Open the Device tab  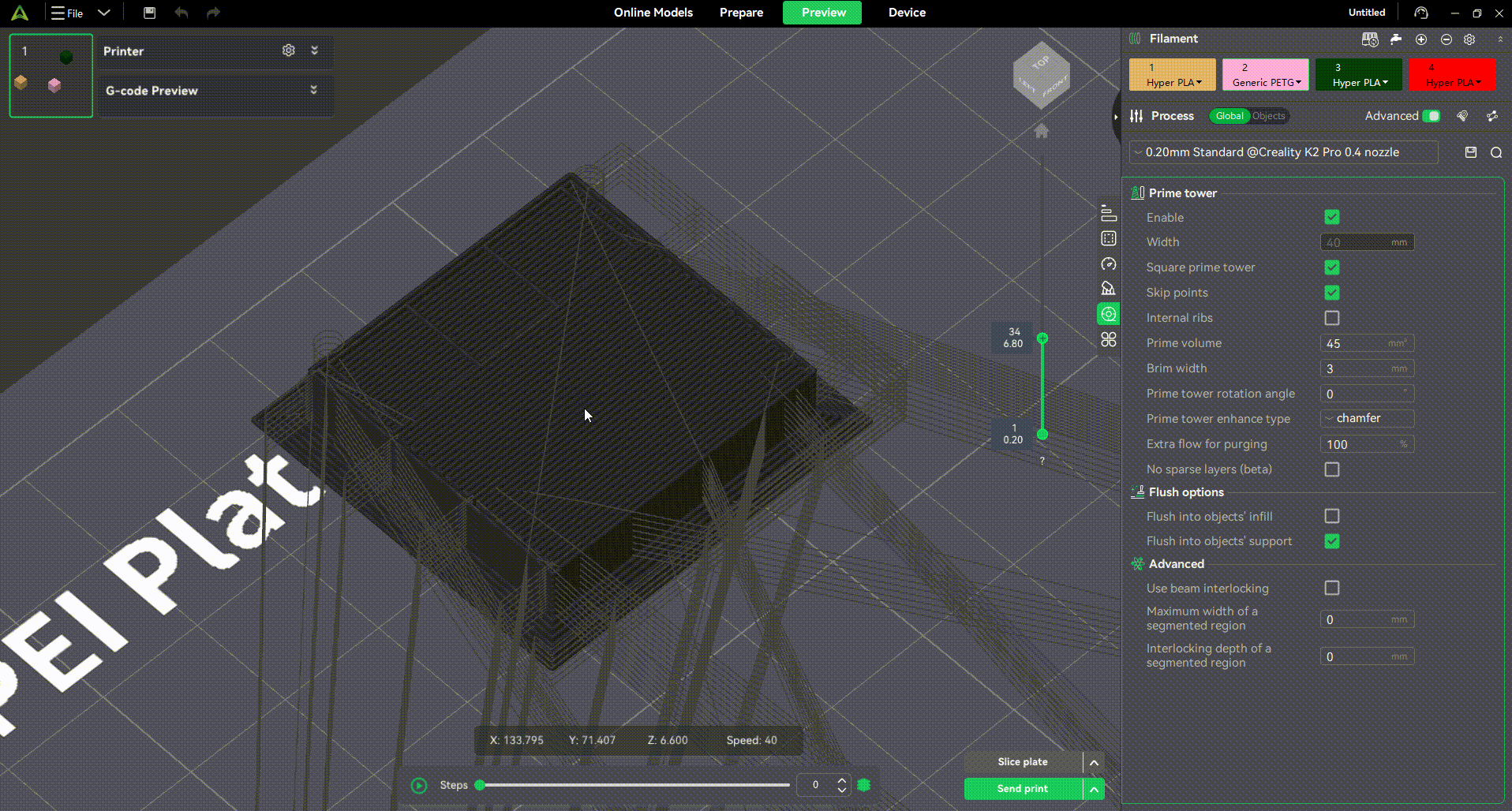click(907, 13)
